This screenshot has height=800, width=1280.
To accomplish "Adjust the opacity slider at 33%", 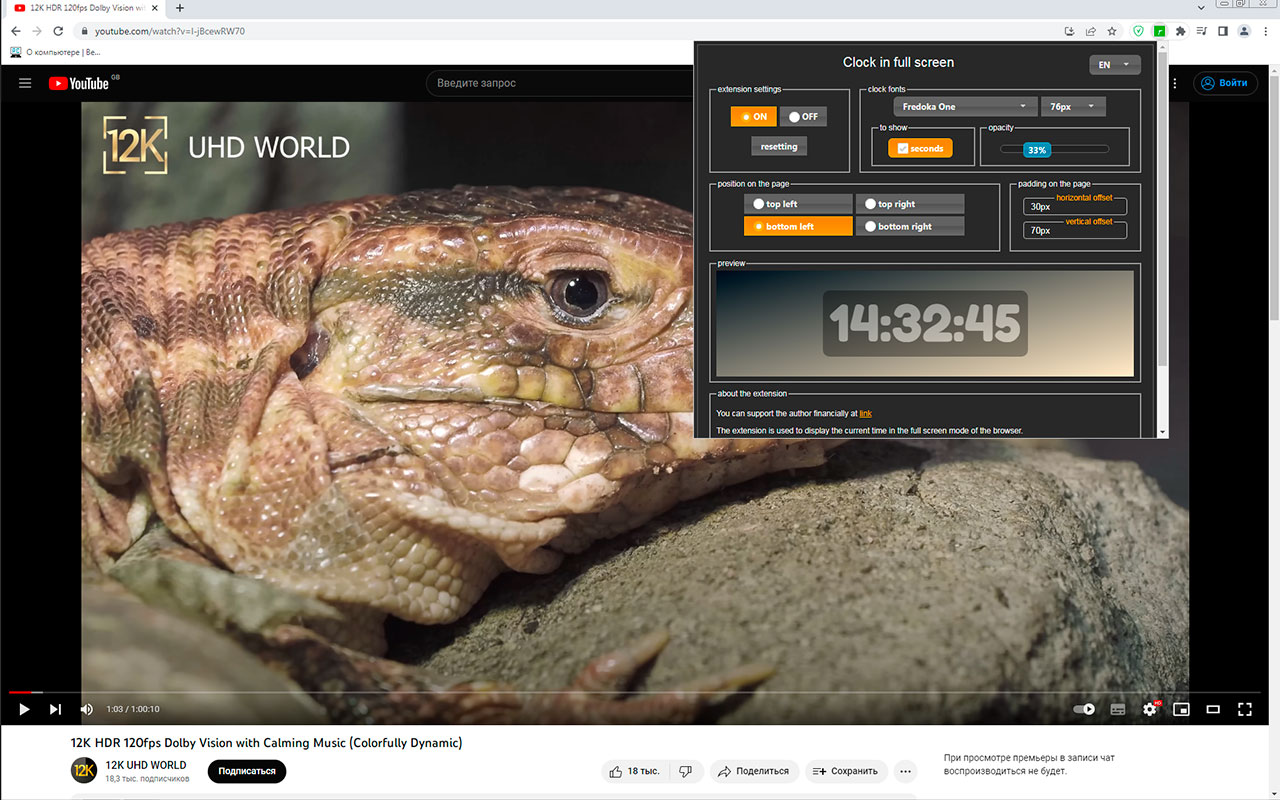I will 1037,150.
